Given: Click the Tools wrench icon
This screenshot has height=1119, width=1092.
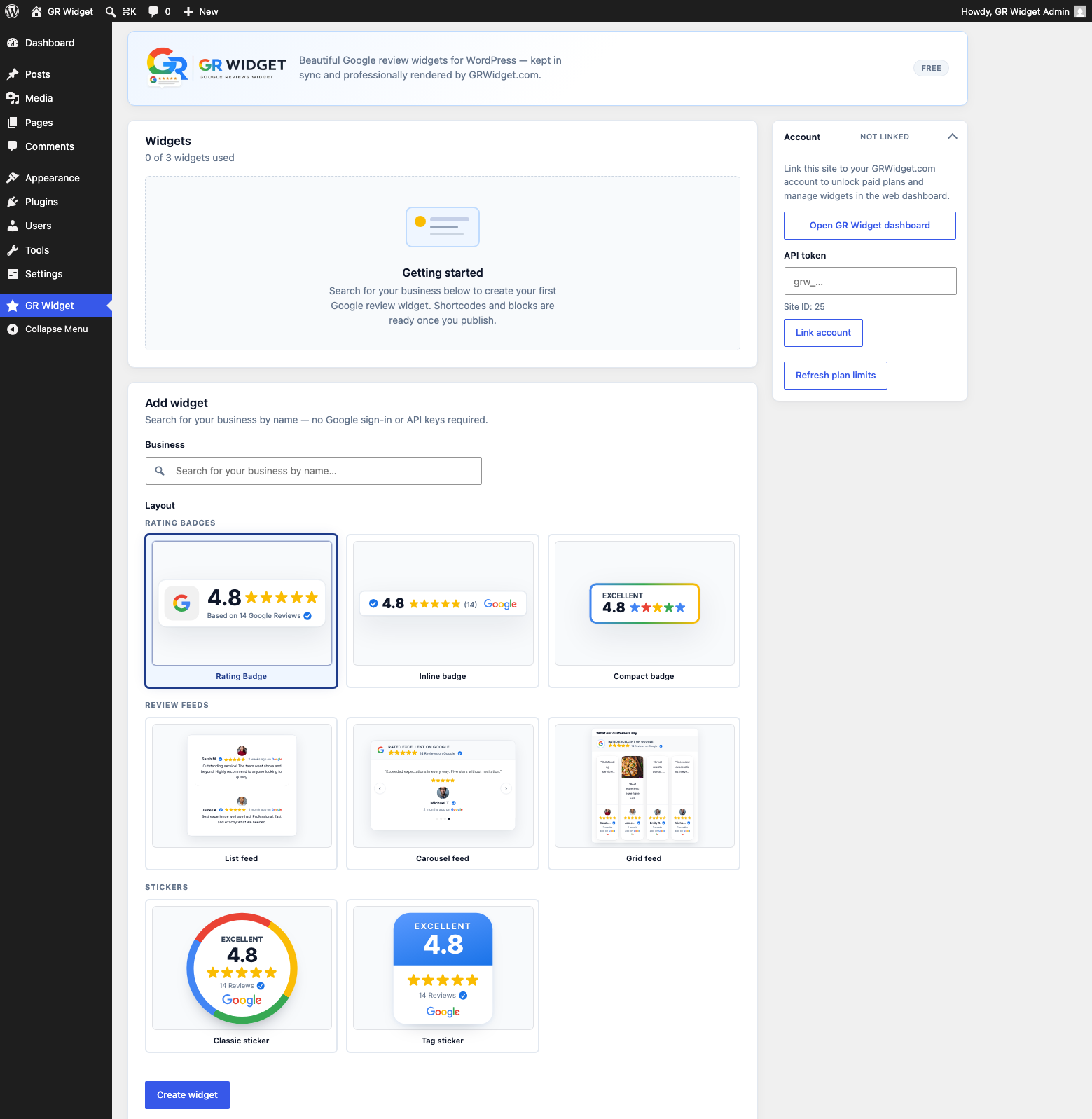Looking at the screenshot, I should [13, 250].
